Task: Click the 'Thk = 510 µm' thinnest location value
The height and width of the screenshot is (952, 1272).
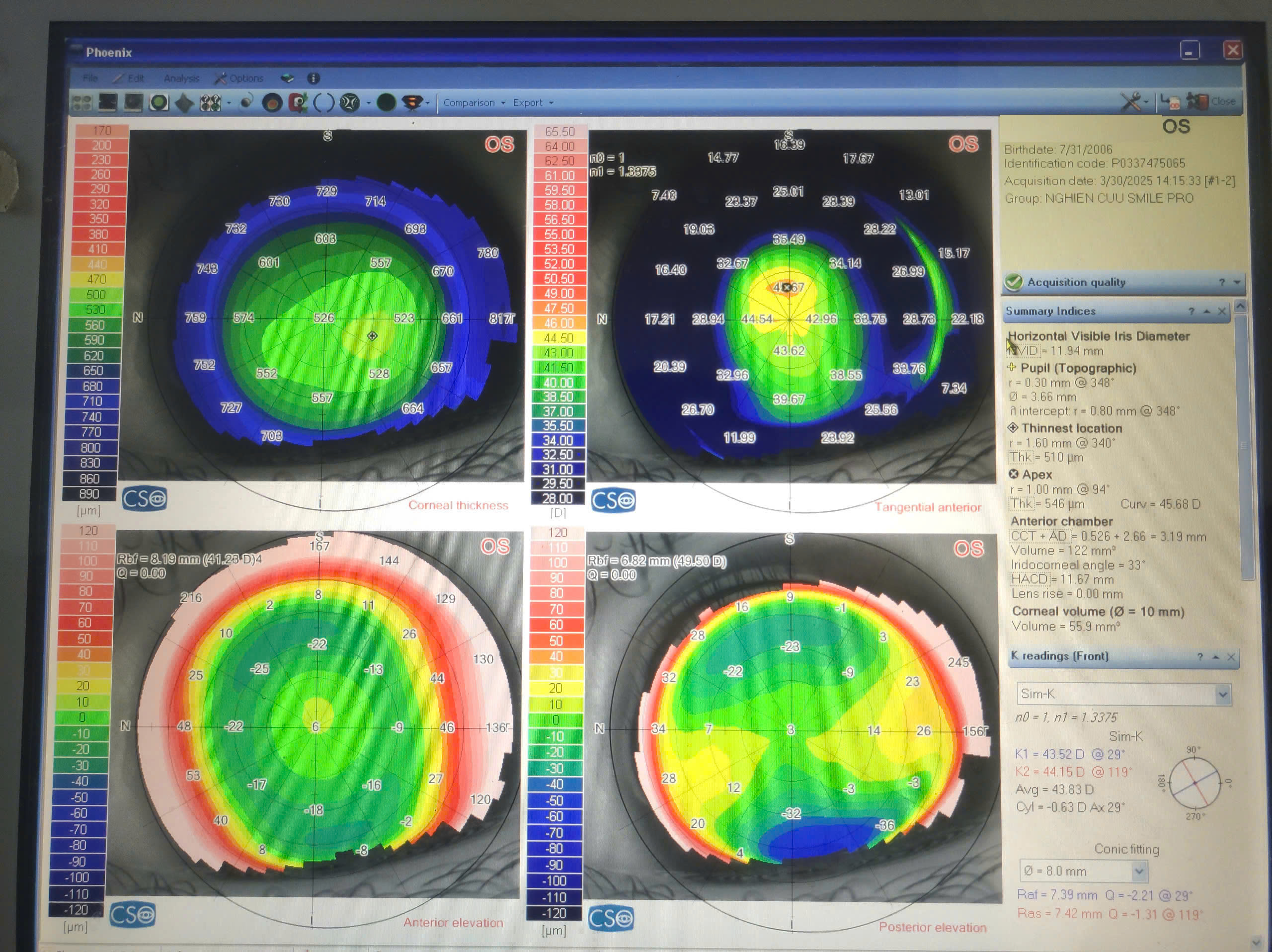Action: [x=1046, y=458]
